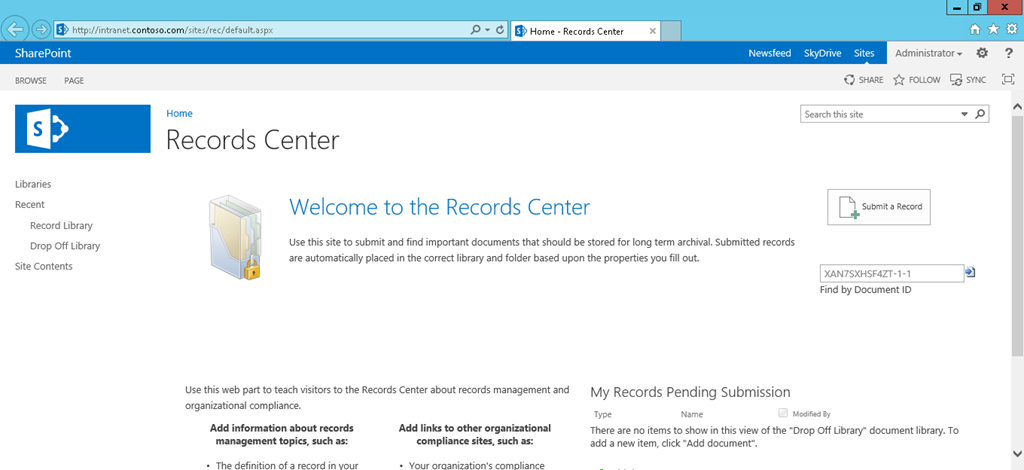Click the search magnifier icon

click(x=980, y=114)
